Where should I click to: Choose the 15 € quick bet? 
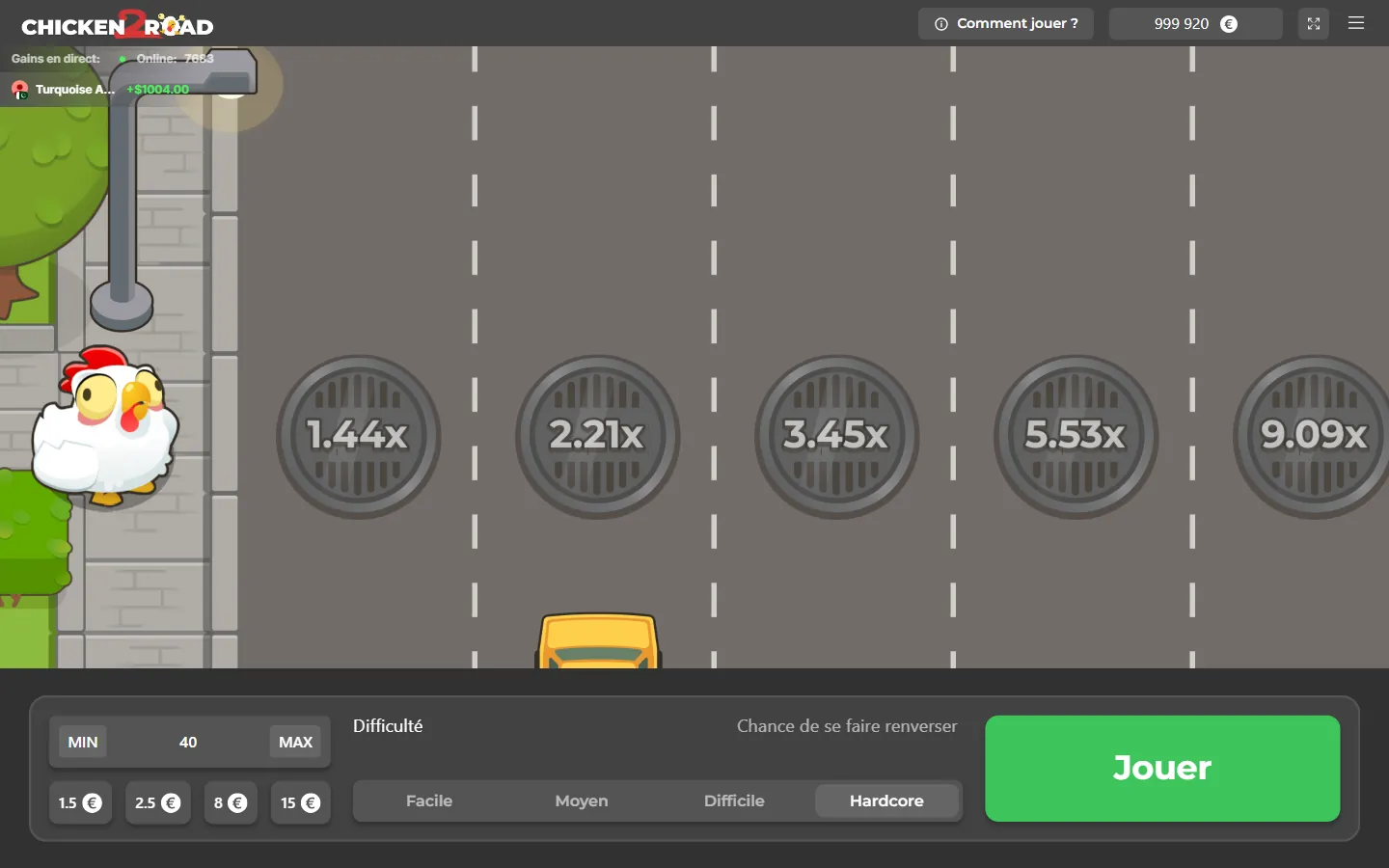tap(300, 802)
